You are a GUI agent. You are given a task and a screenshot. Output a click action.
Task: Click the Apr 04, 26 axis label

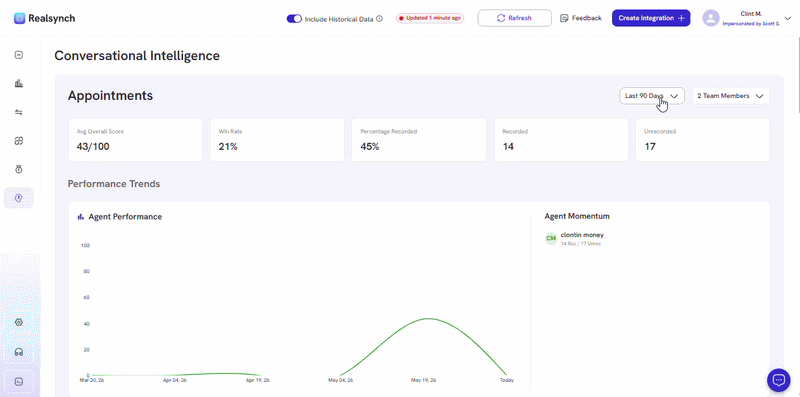click(174, 381)
